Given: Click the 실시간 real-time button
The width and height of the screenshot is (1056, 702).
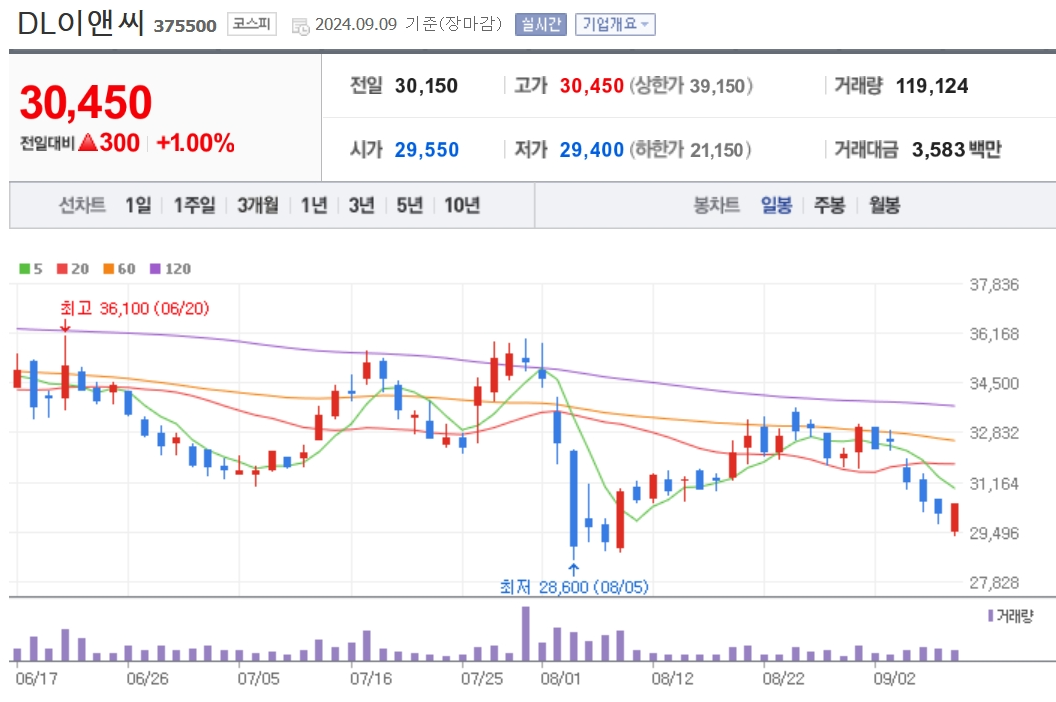Looking at the screenshot, I should pyautogui.click(x=540, y=24).
